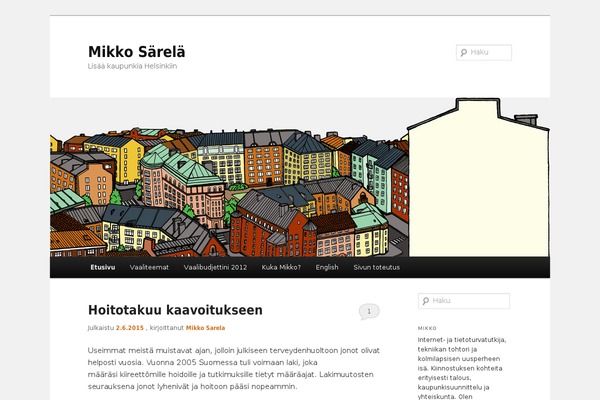Click sidebar text Internet- ja tietoturvatutkija
The height and width of the screenshot is (400, 600).
click(x=462, y=340)
